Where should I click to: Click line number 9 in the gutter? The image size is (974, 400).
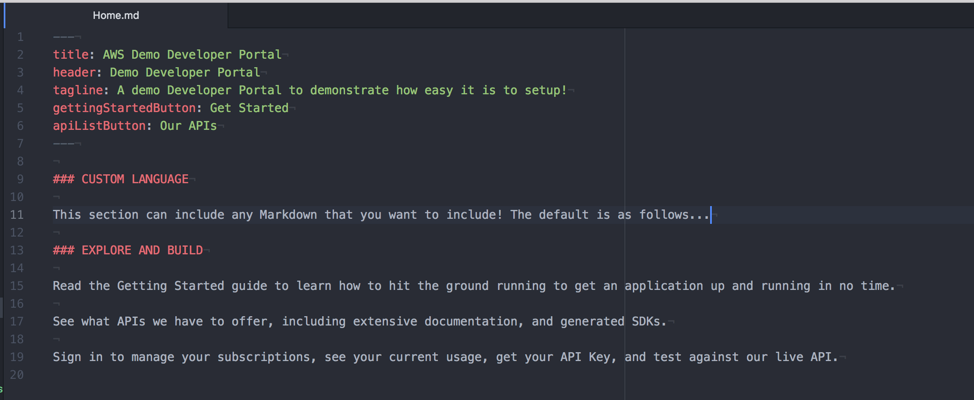point(20,180)
